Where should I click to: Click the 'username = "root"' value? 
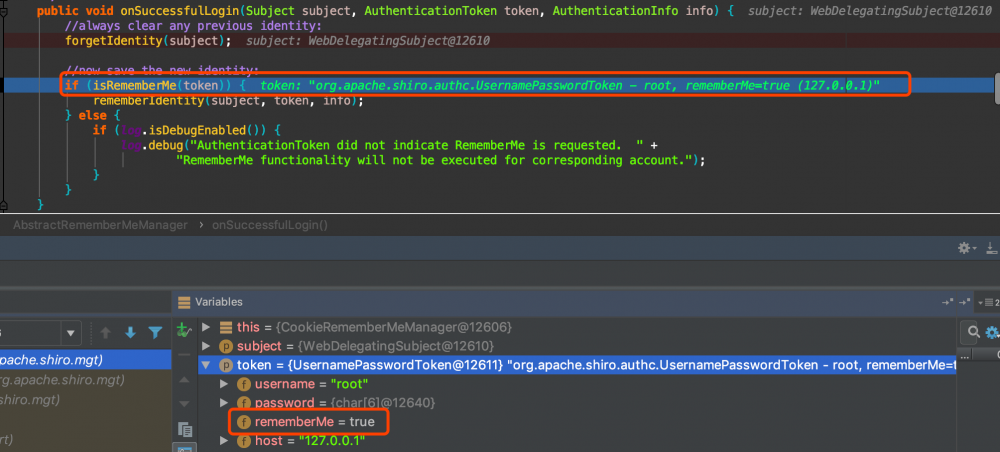pyautogui.click(x=349, y=384)
